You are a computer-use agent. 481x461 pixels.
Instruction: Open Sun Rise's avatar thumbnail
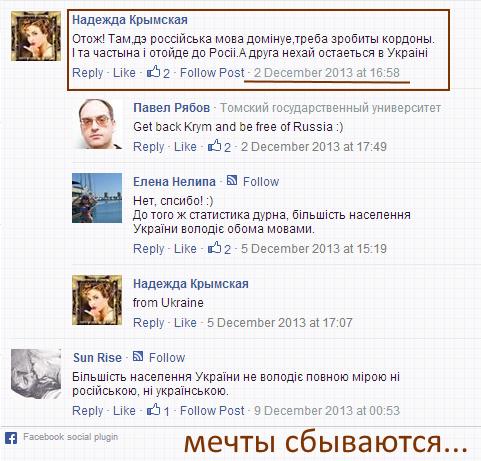(36, 374)
